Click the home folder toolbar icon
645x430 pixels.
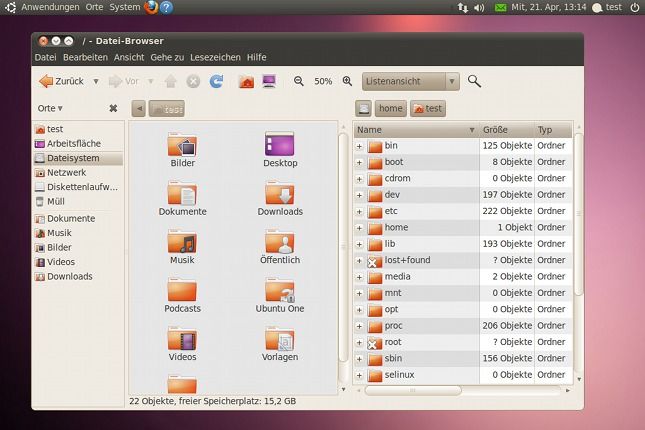pyautogui.click(x=246, y=81)
